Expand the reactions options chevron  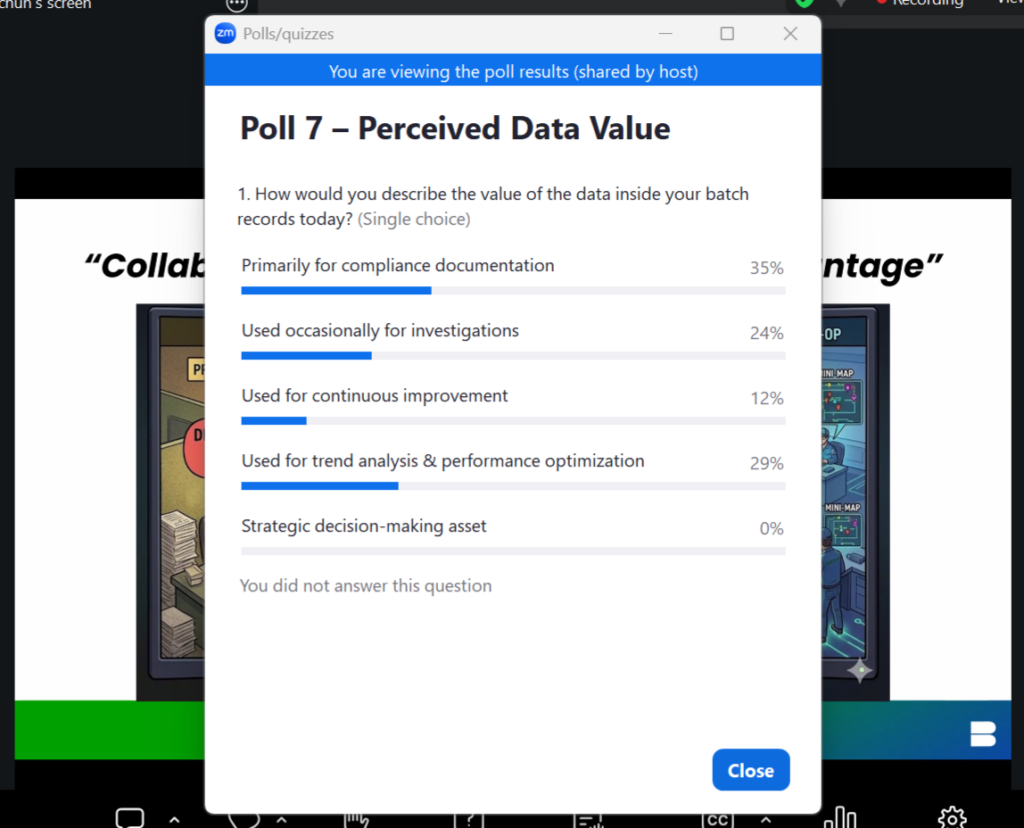coord(281,820)
